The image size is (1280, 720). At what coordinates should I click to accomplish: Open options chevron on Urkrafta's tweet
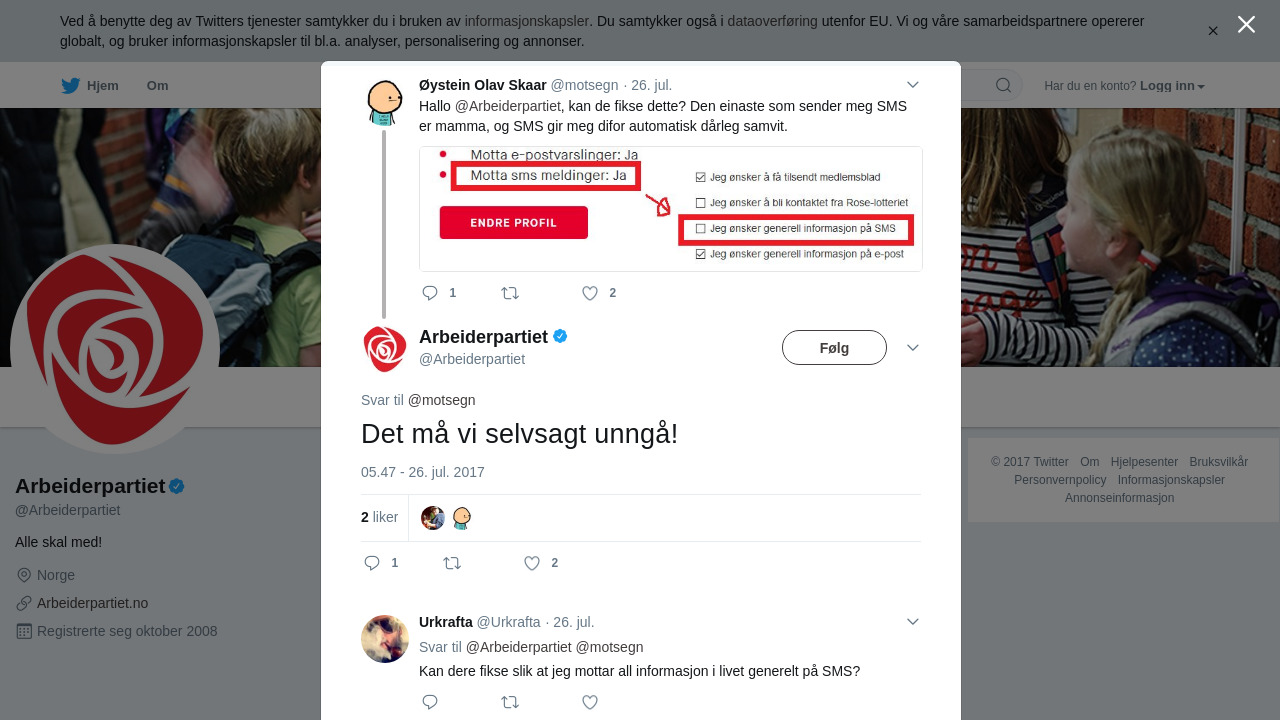tap(912, 621)
